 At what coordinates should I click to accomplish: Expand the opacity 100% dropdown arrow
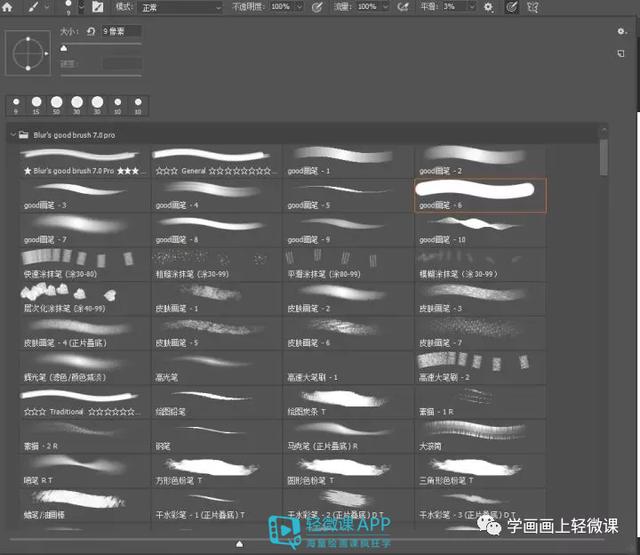click(299, 7)
